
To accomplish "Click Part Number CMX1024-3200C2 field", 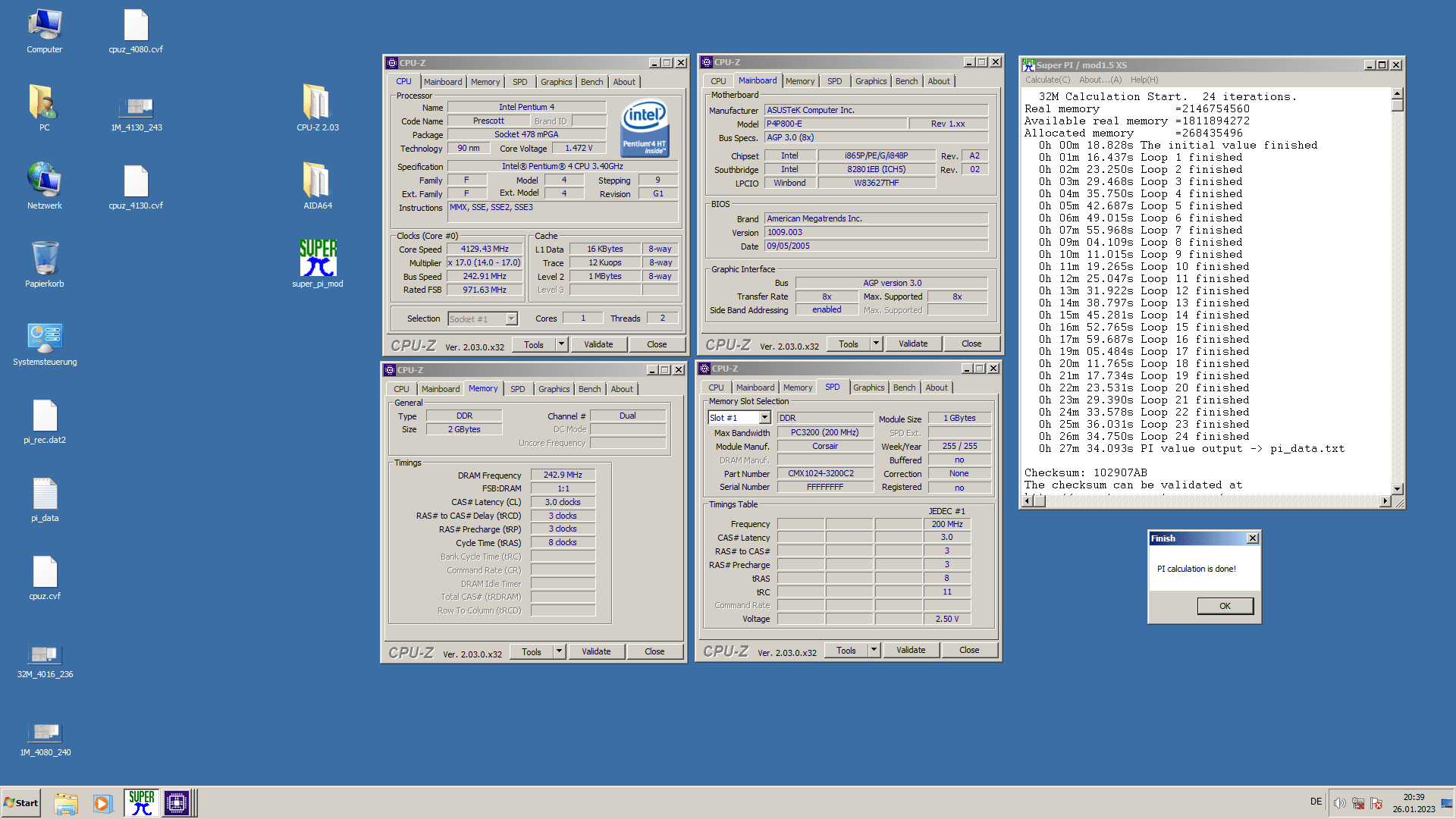I will tap(825, 474).
